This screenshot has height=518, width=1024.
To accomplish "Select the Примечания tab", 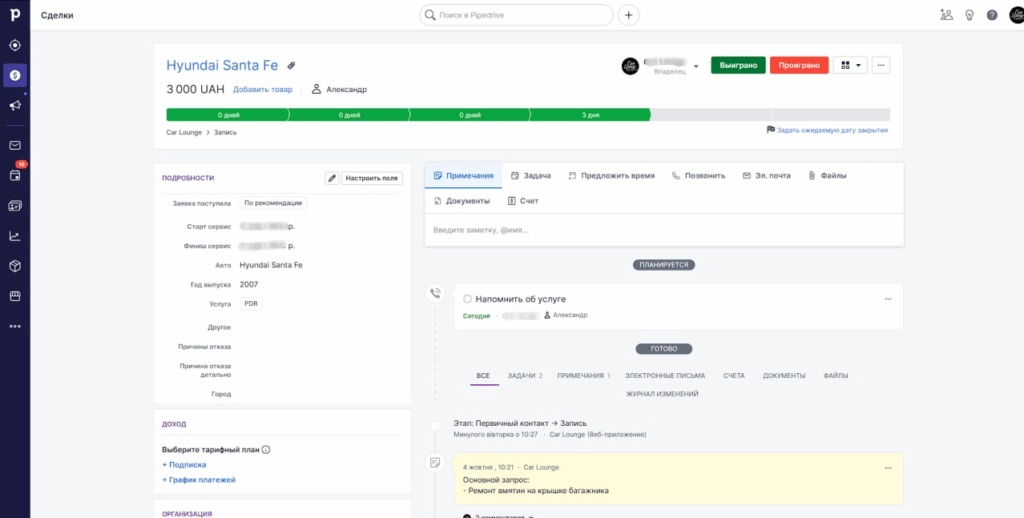I will coord(463,176).
